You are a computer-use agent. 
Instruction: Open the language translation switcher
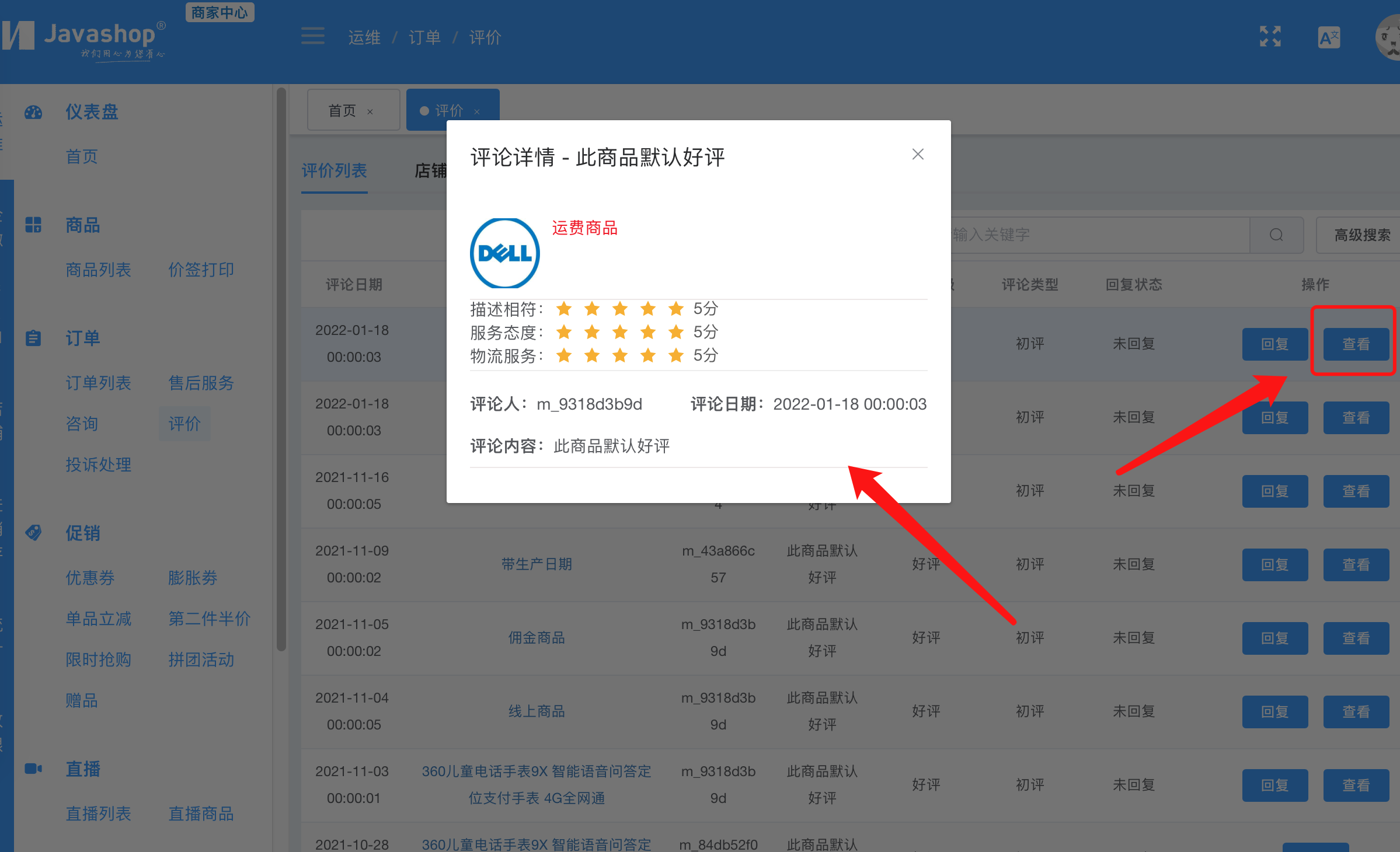click(1329, 37)
